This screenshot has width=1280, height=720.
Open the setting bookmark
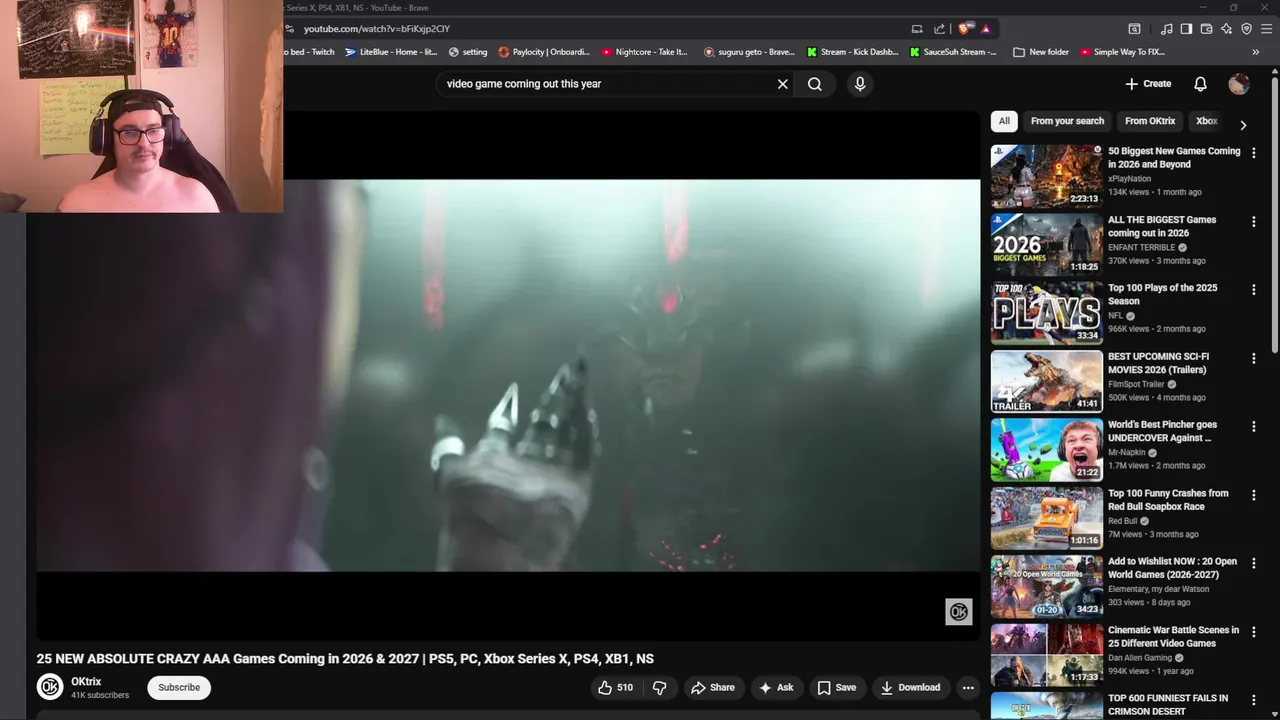tap(468, 52)
